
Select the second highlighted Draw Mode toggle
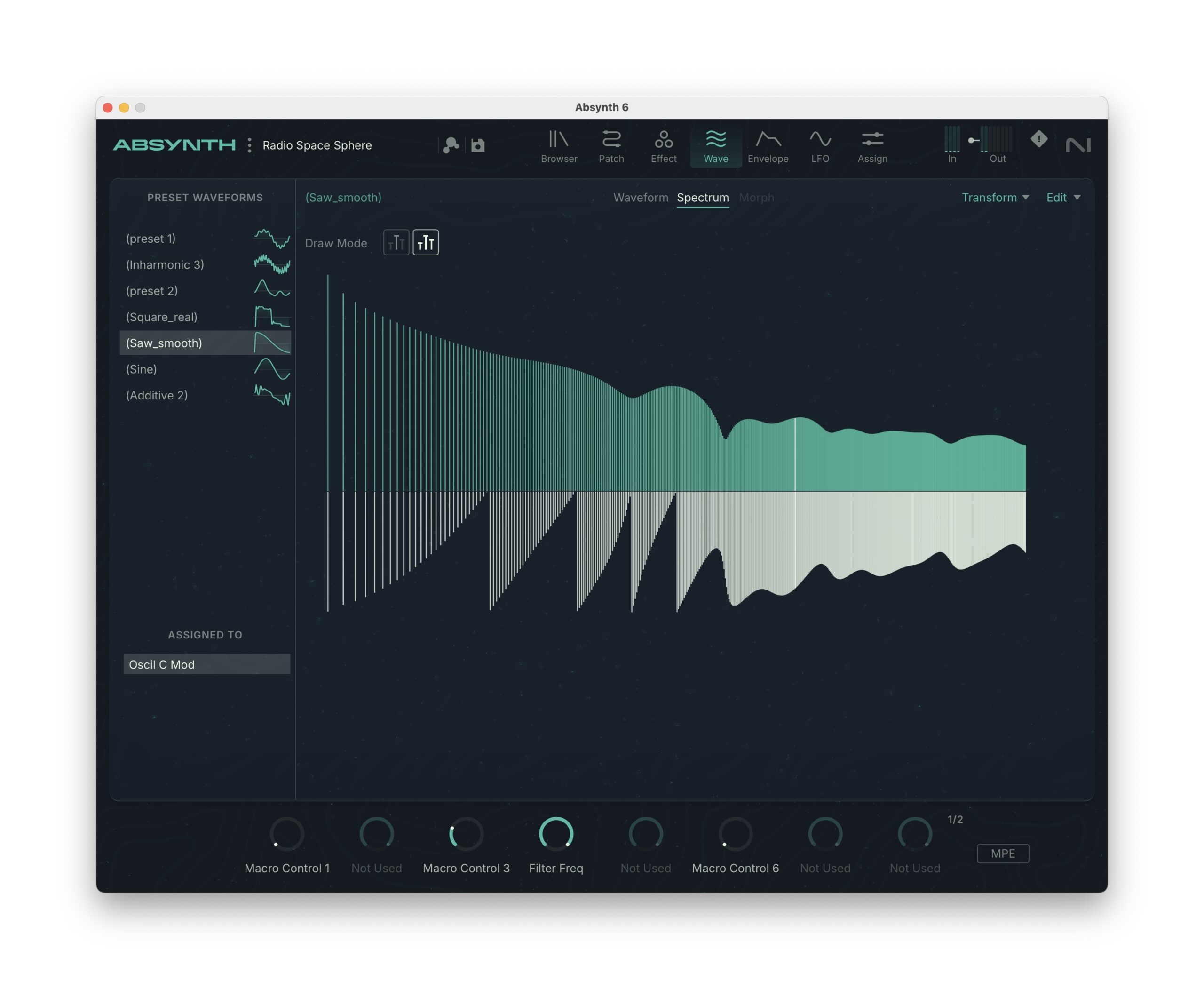(426, 243)
